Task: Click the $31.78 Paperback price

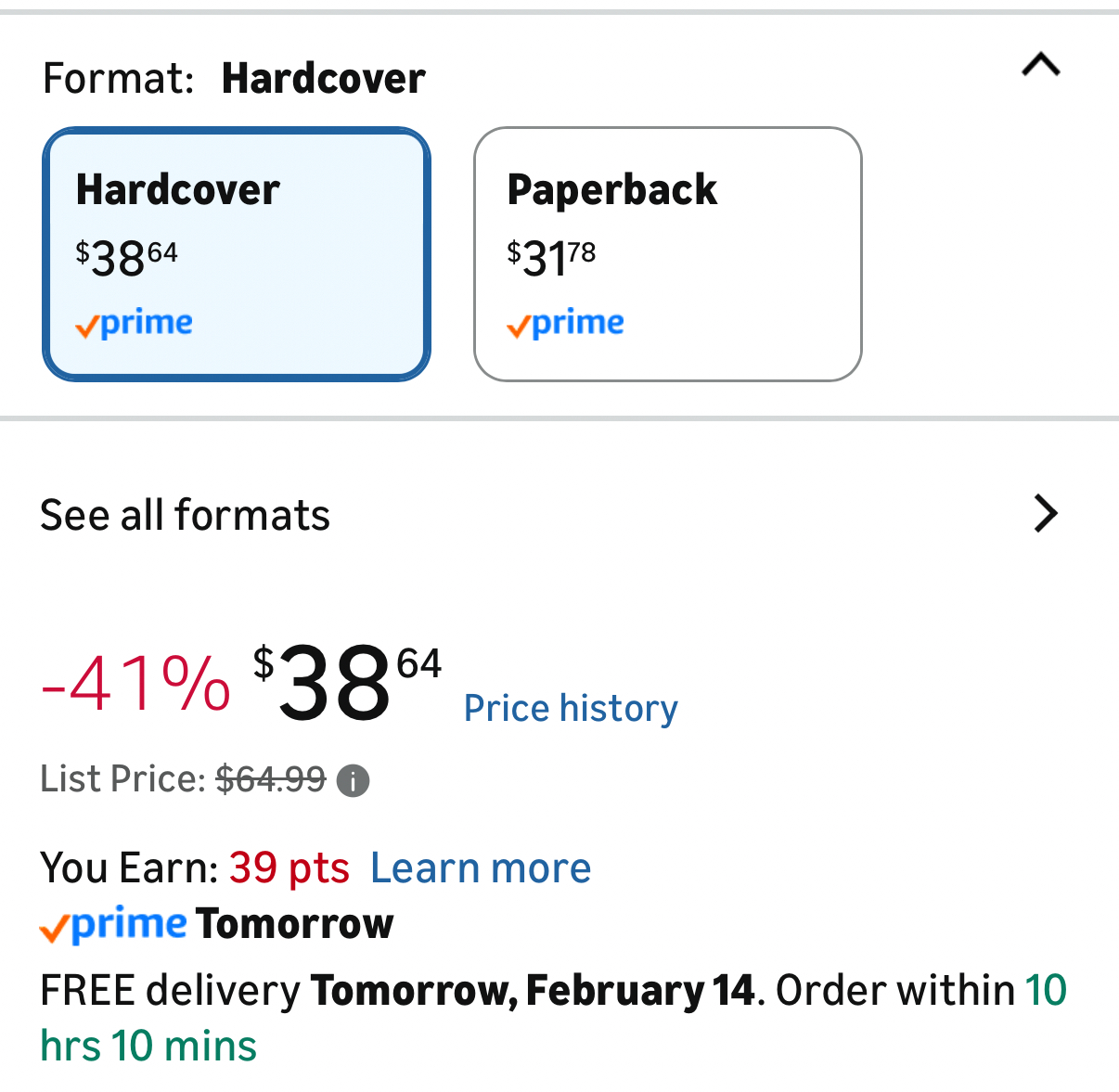Action: [551, 257]
